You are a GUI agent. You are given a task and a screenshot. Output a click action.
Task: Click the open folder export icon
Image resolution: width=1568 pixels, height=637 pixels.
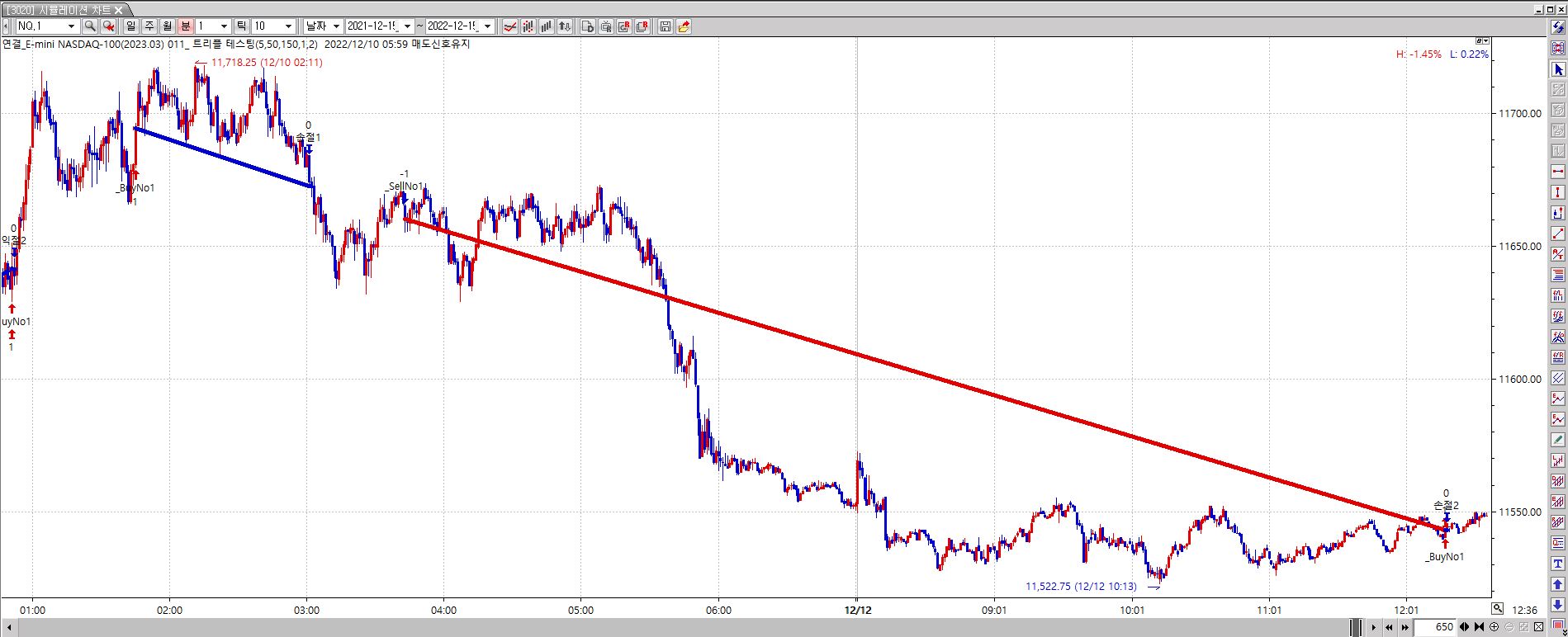tap(684, 26)
